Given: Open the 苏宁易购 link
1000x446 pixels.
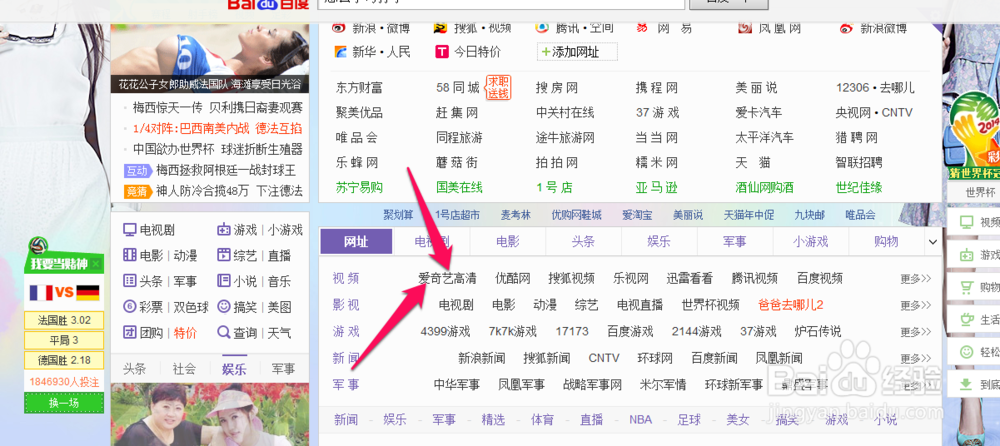Looking at the screenshot, I should [359, 188].
